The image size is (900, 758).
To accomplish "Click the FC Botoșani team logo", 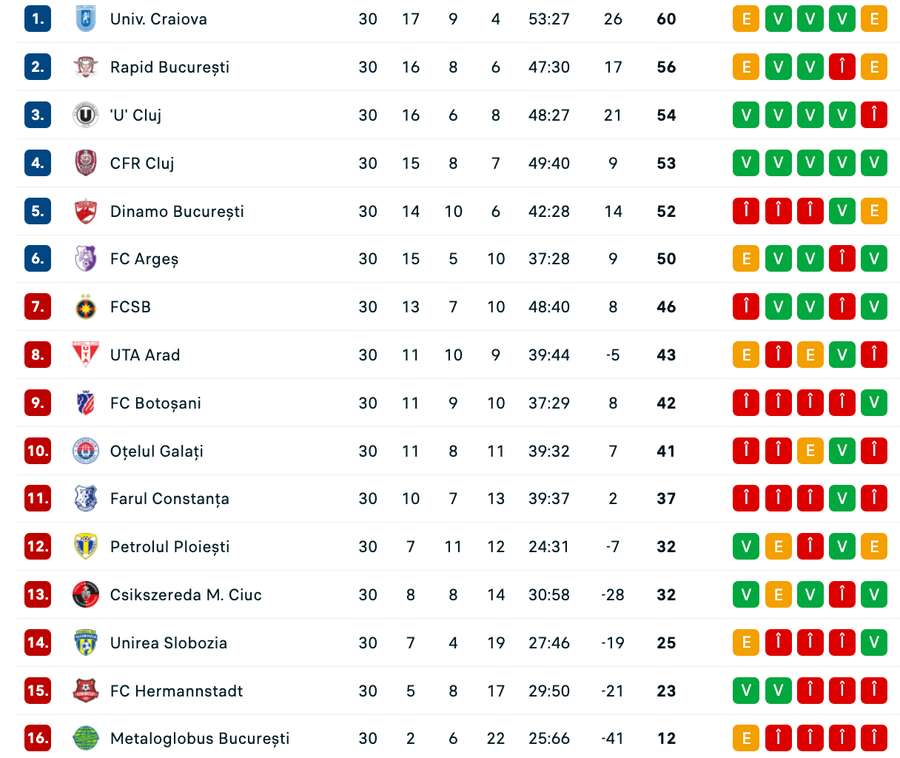I will [85, 403].
